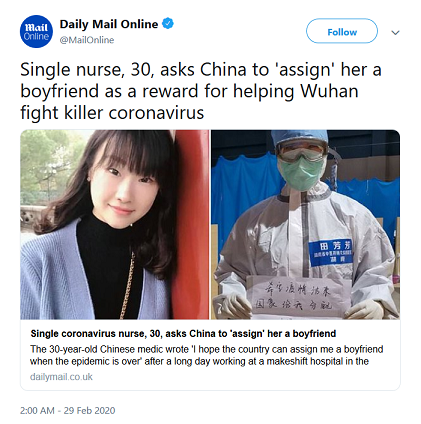Click the green surgical mask in the photo
421x424 pixels.
[x=301, y=173]
